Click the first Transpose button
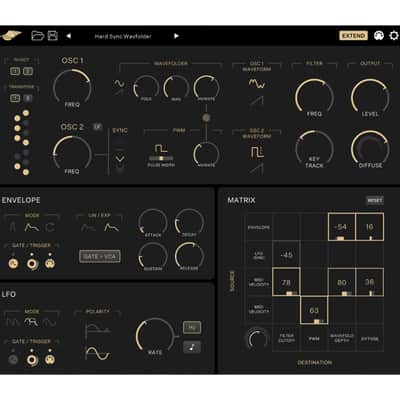 click(15, 98)
